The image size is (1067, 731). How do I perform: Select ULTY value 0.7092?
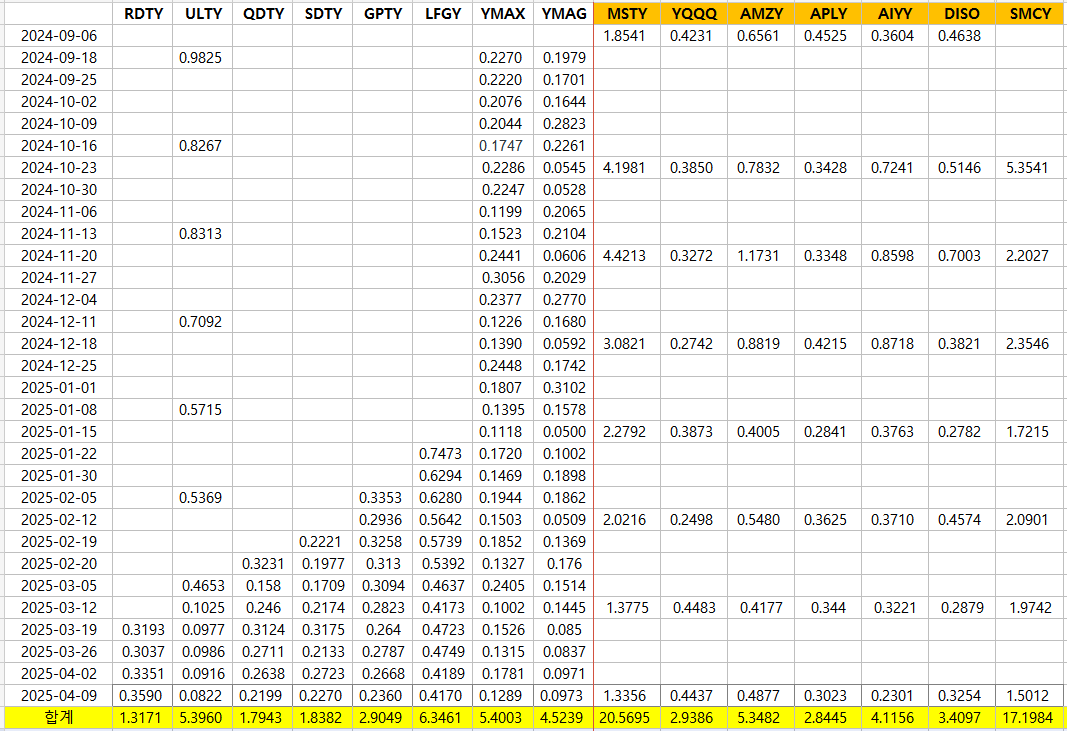tap(203, 322)
